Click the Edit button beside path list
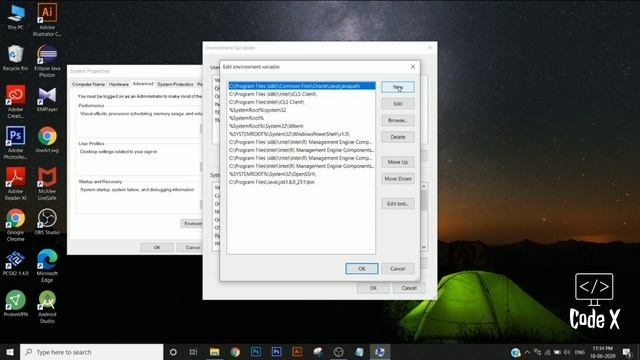This screenshot has width=640, height=360. point(398,104)
